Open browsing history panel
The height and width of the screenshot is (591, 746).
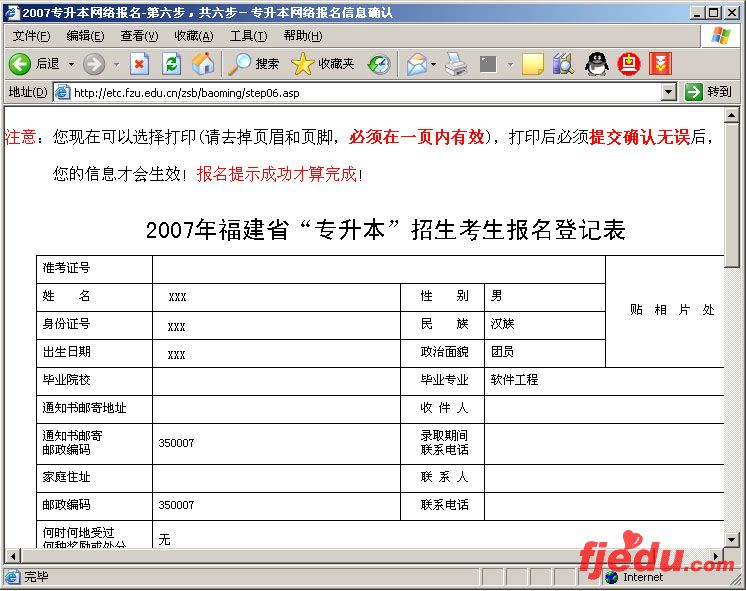(379, 64)
